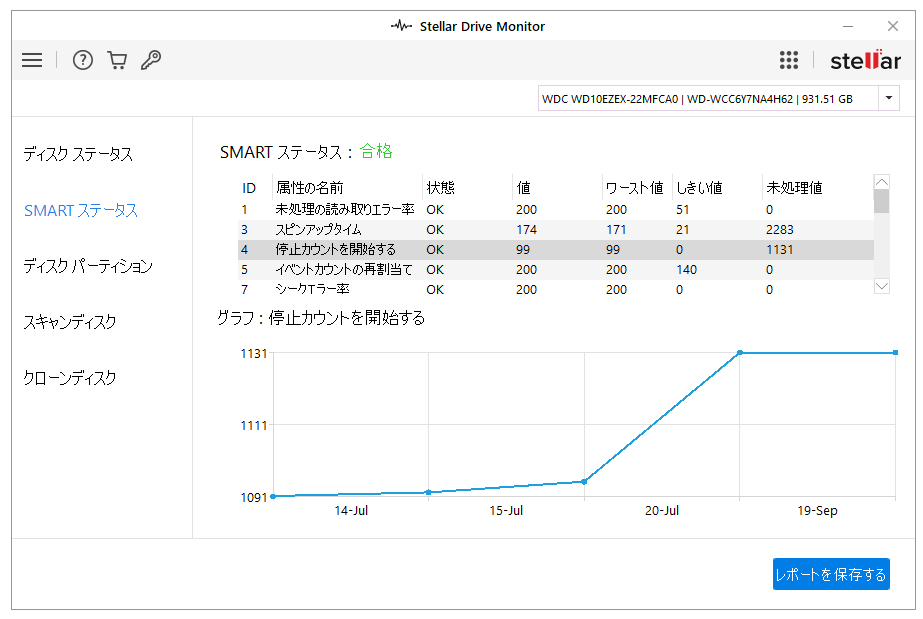Click the raw value 2283 cell

click(x=779, y=229)
